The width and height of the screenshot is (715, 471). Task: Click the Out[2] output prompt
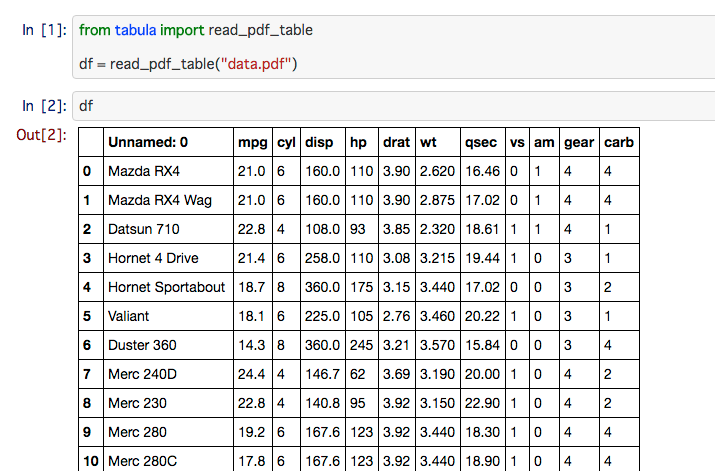pos(41,135)
